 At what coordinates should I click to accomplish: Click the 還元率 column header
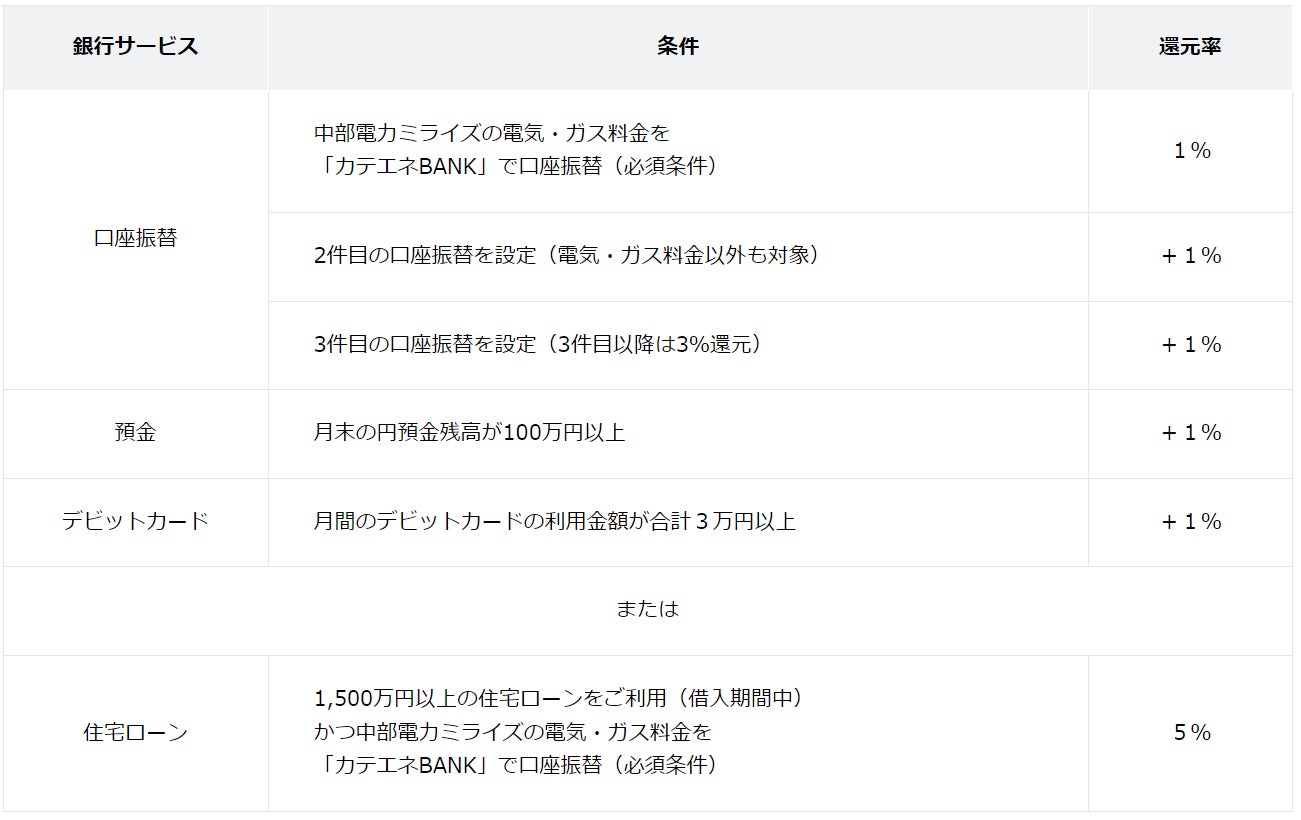pyautogui.click(x=1190, y=47)
